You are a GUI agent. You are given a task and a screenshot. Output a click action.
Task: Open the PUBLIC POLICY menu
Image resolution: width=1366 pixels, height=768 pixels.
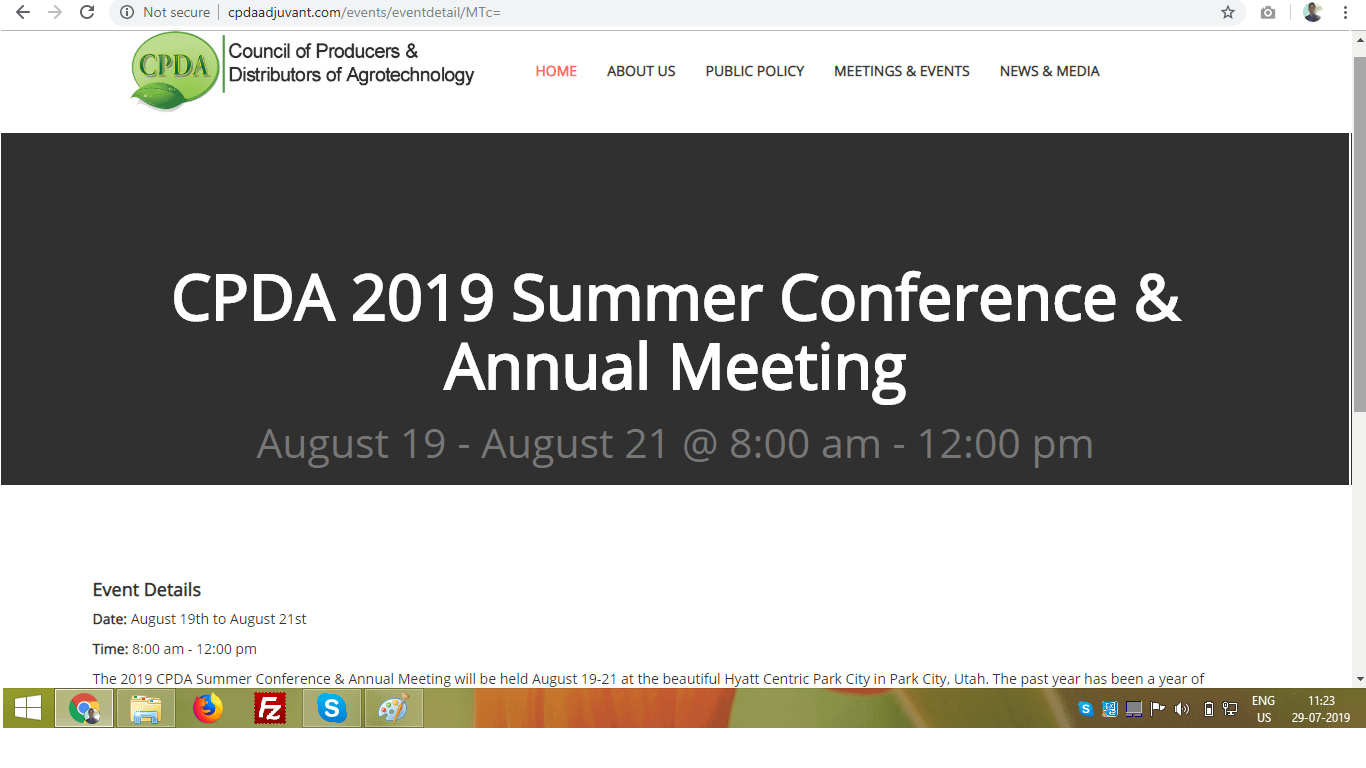(755, 71)
